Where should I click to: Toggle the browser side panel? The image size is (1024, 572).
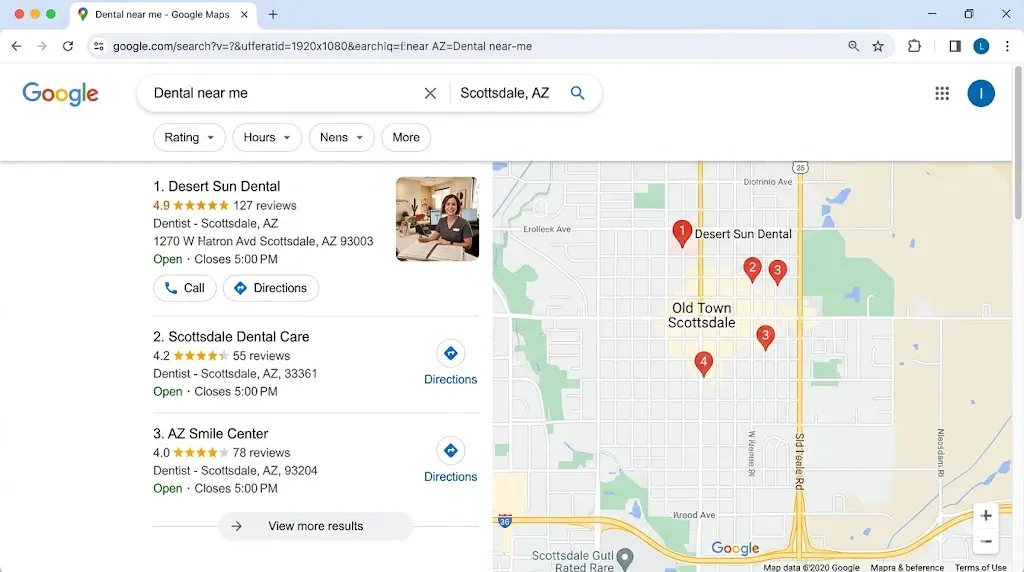(x=955, y=46)
